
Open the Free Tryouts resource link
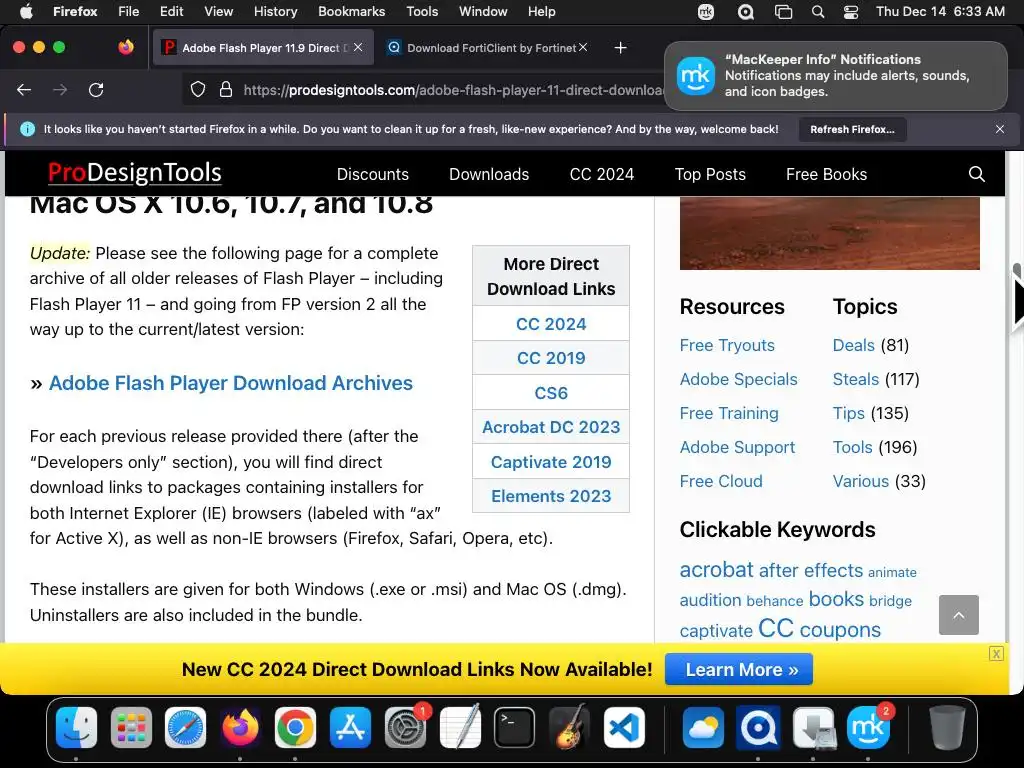click(727, 345)
